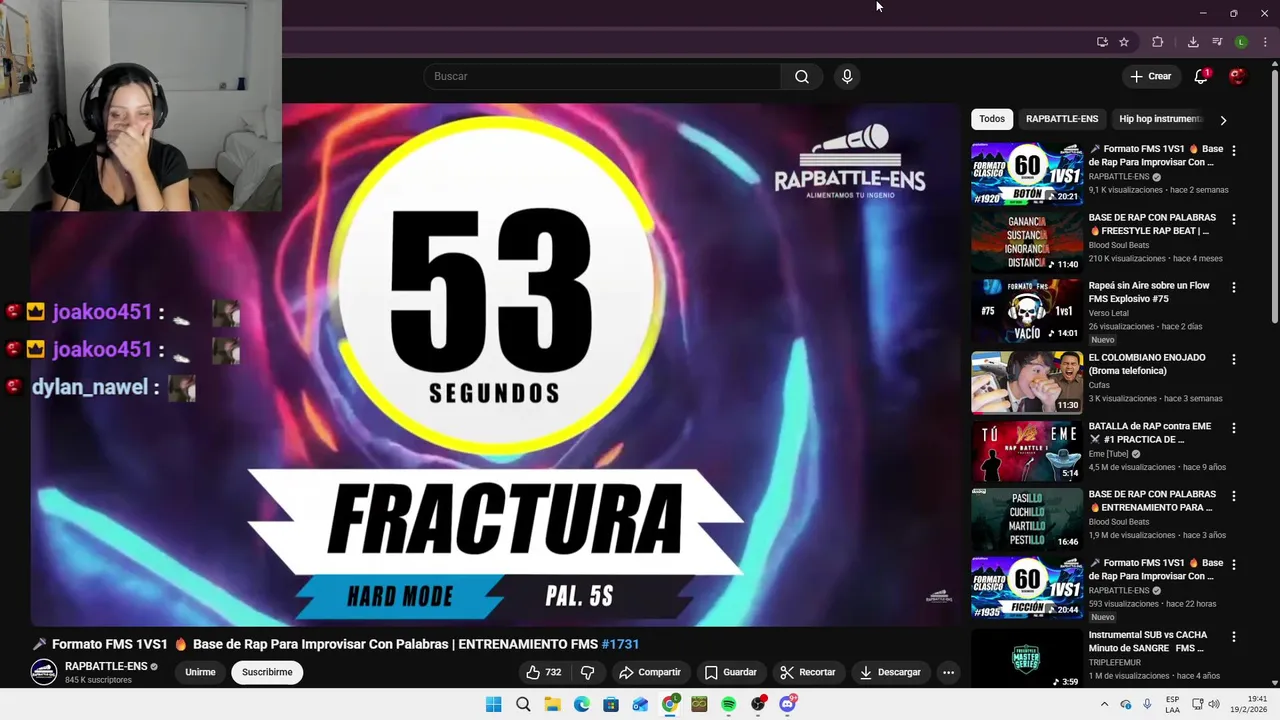
Task: Open options for Rapeá sin Aire video
Action: point(1233,287)
